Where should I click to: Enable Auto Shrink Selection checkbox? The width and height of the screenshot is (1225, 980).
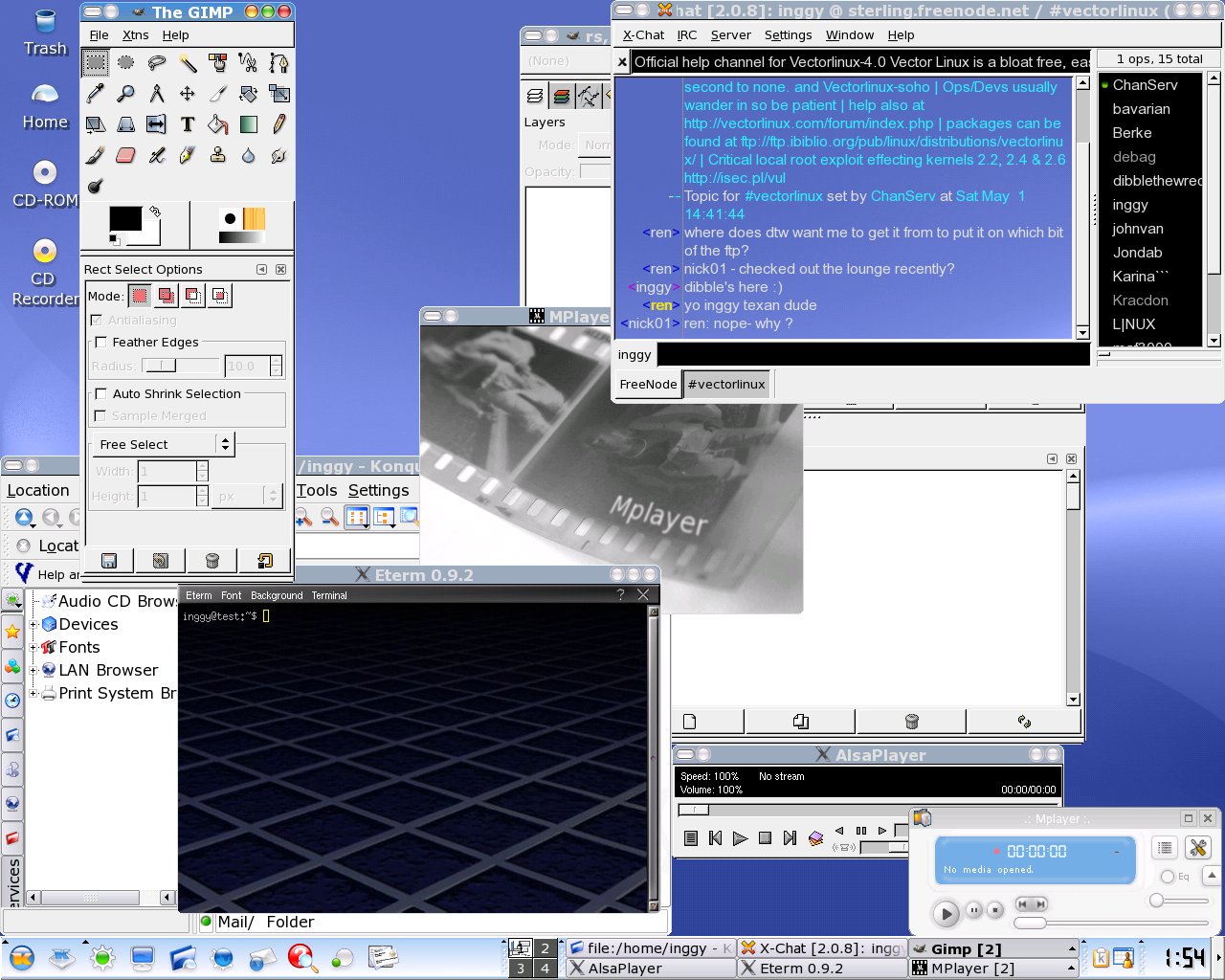(x=100, y=393)
